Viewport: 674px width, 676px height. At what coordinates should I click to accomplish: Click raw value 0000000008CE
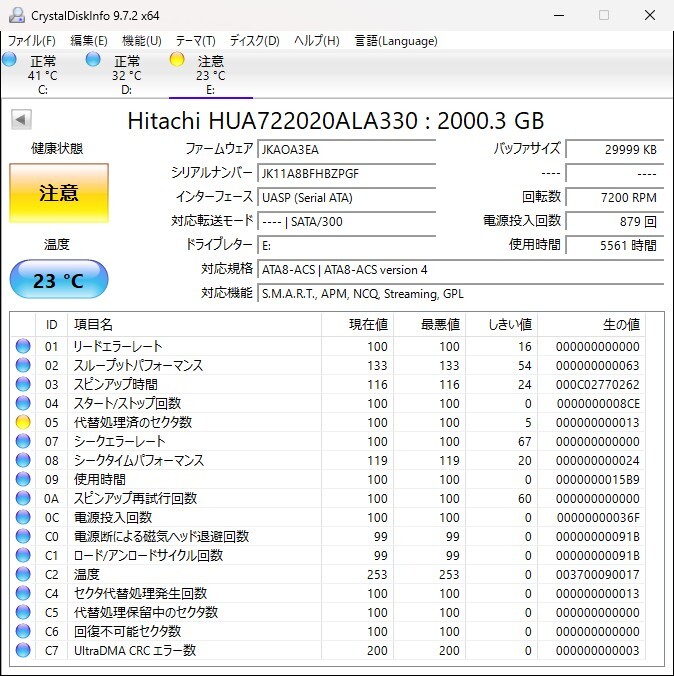(x=598, y=404)
